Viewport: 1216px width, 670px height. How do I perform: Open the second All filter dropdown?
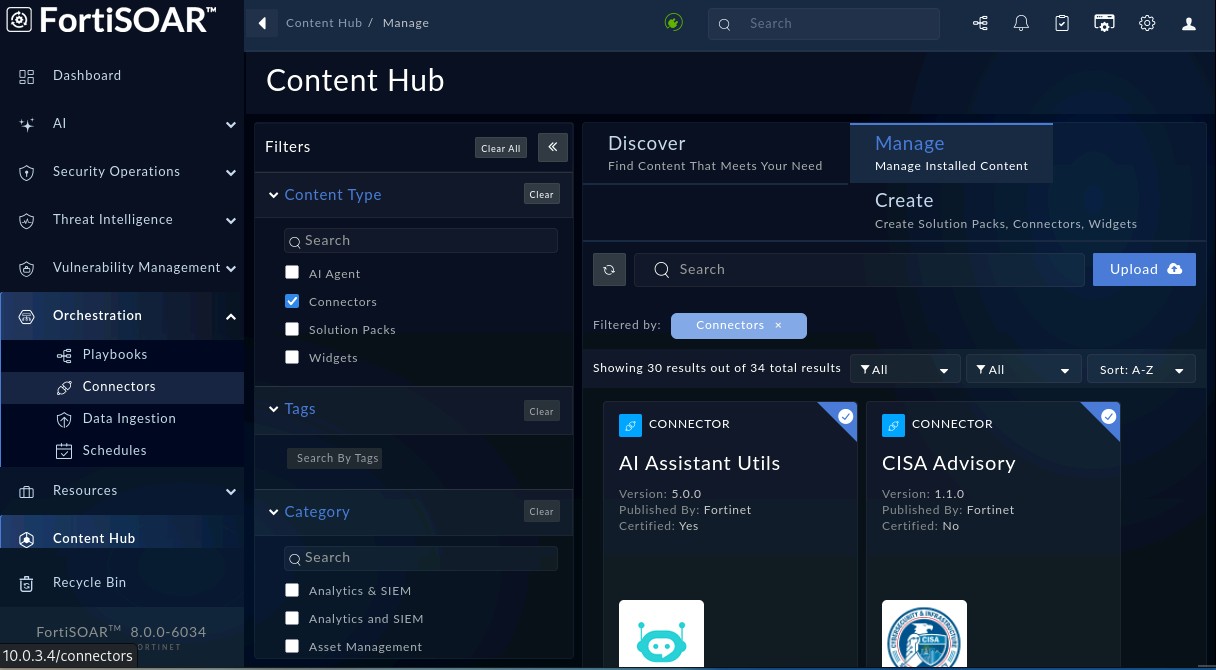coord(1024,369)
